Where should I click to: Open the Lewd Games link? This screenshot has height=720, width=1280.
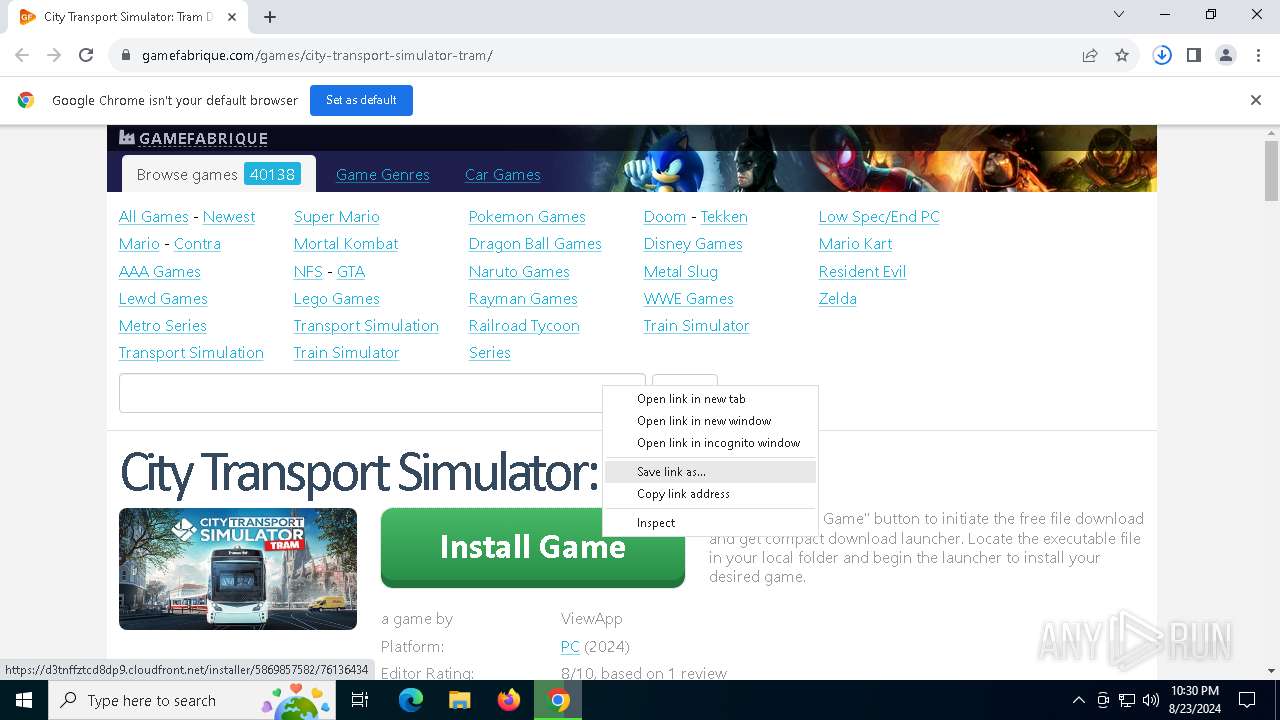[x=163, y=299]
